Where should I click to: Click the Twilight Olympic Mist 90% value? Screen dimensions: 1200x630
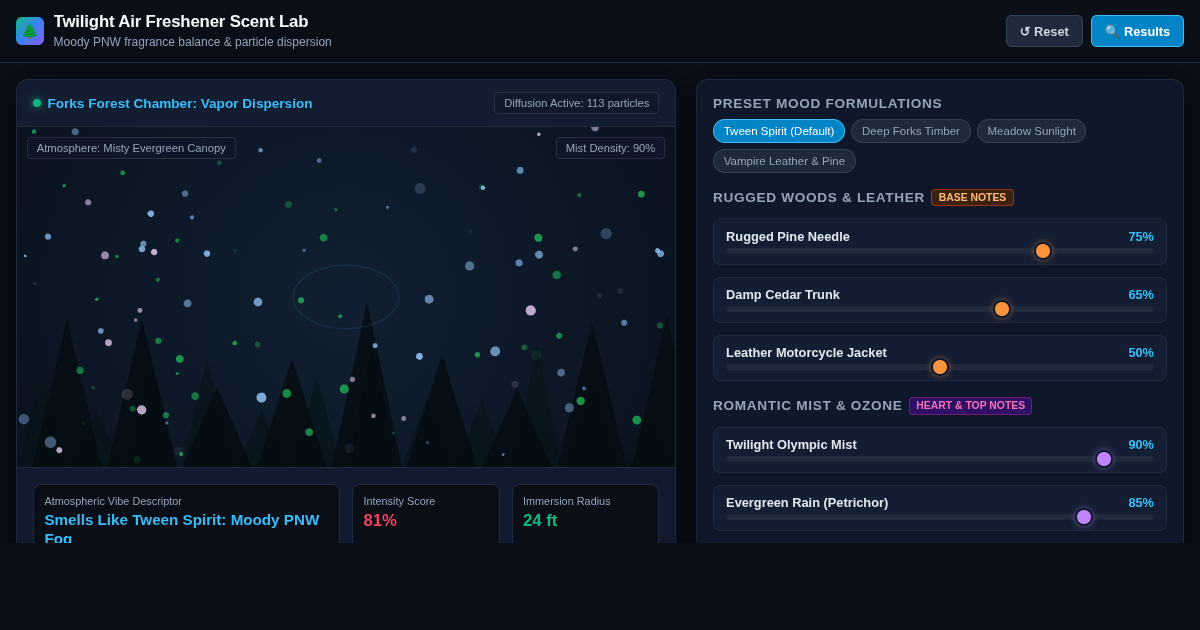[x=1141, y=445]
